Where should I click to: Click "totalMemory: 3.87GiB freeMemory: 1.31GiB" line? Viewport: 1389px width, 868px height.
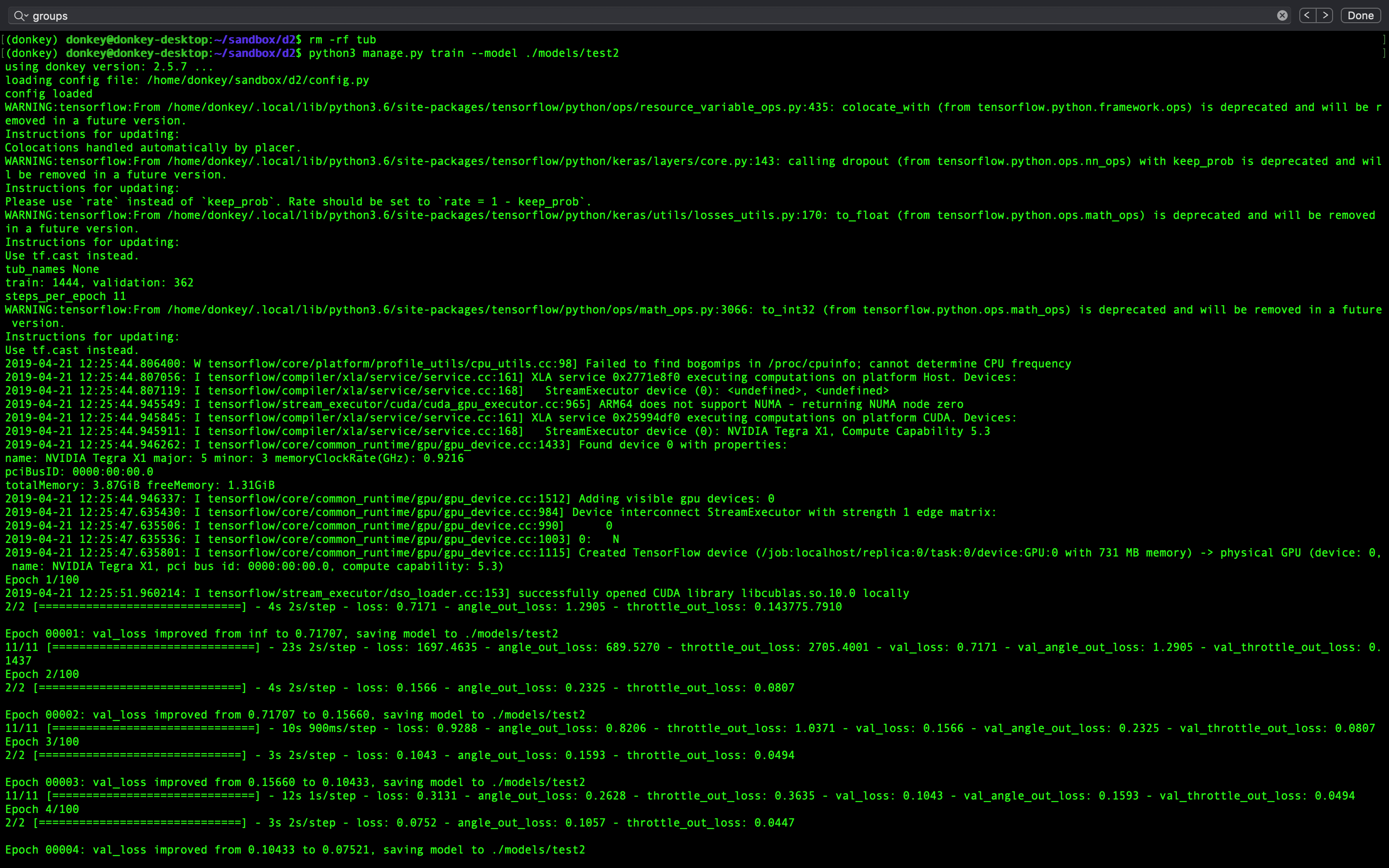pyautogui.click(x=140, y=485)
